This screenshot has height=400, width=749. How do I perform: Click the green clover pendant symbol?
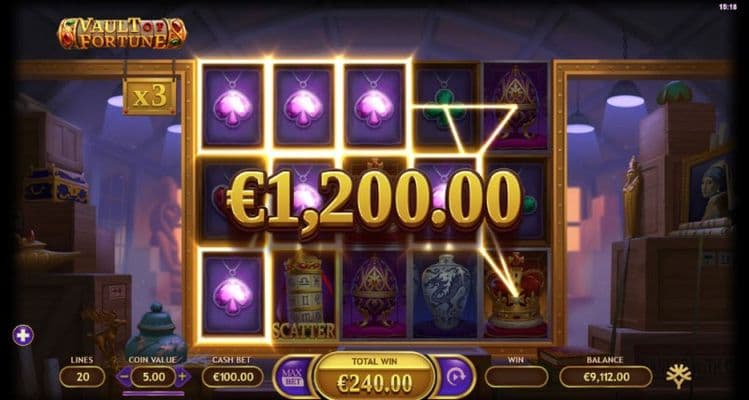445,105
